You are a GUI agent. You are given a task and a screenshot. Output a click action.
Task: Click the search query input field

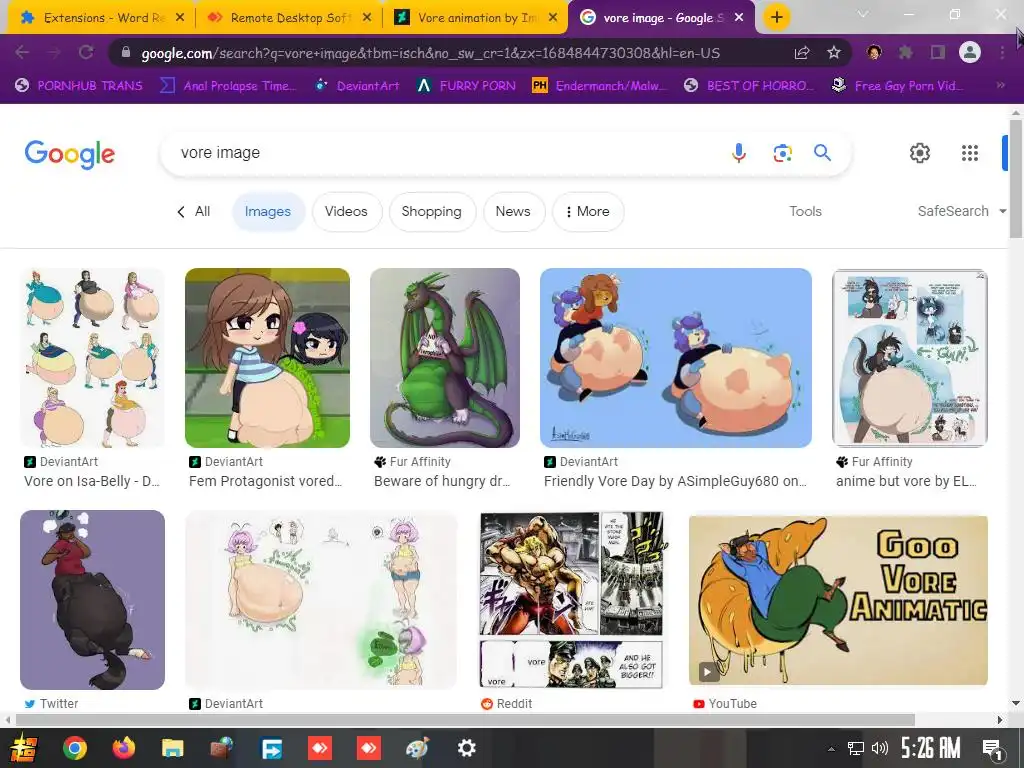pyautogui.click(x=444, y=153)
